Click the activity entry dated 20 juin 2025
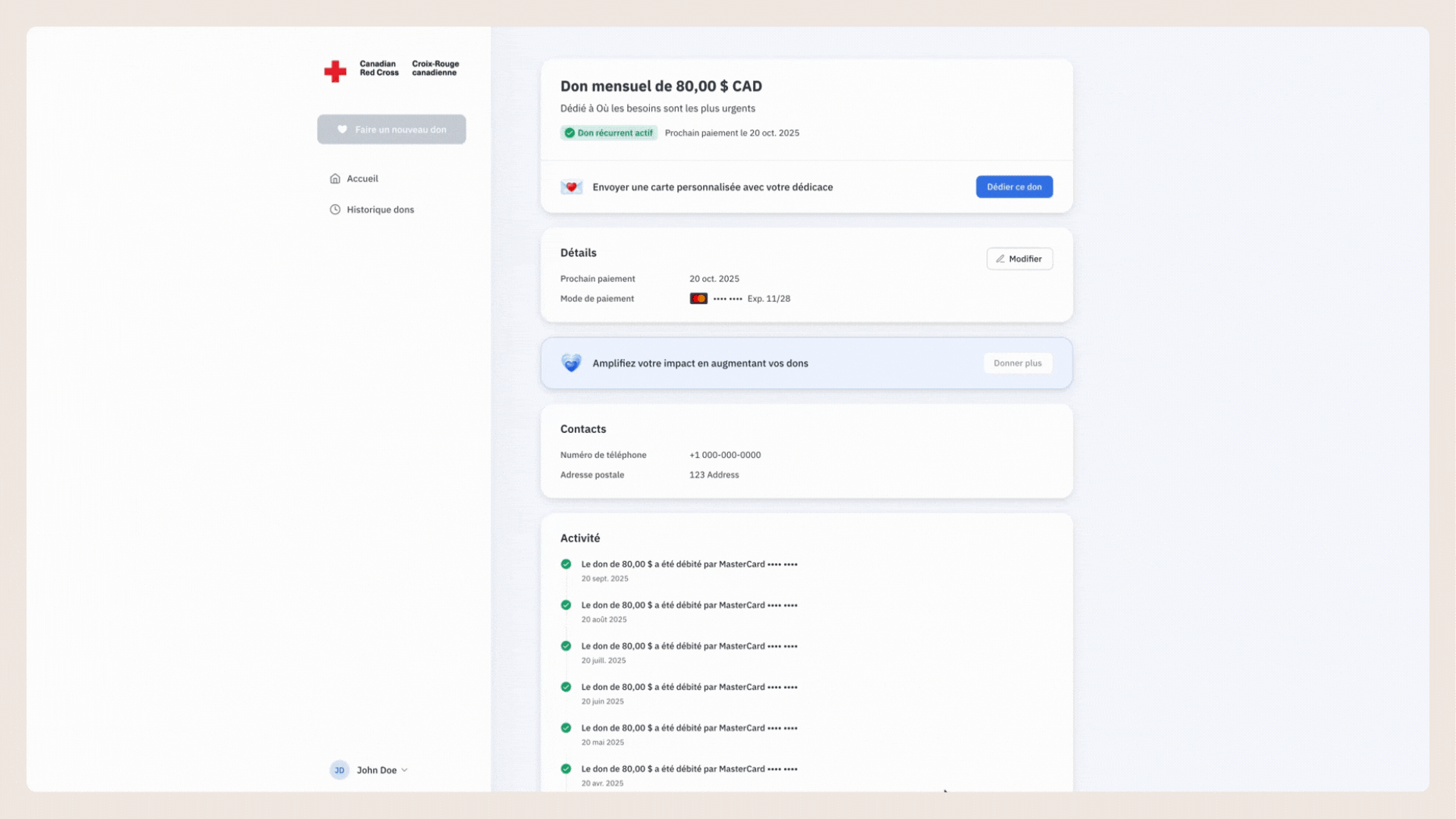Screen dimensions: 1456x819 pos(689,694)
